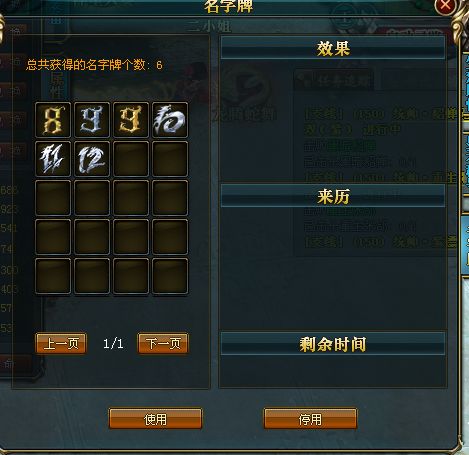Click the last empty slot in bottom row
469x455 pixels.
[170, 276]
